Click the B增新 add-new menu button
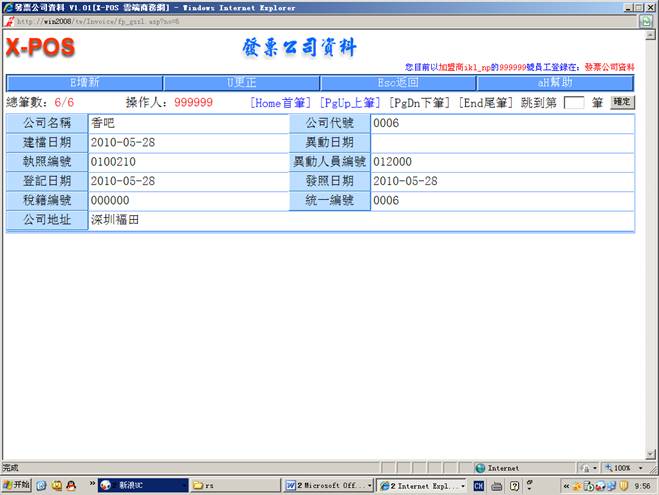The height and width of the screenshot is (495, 659). tap(83, 83)
